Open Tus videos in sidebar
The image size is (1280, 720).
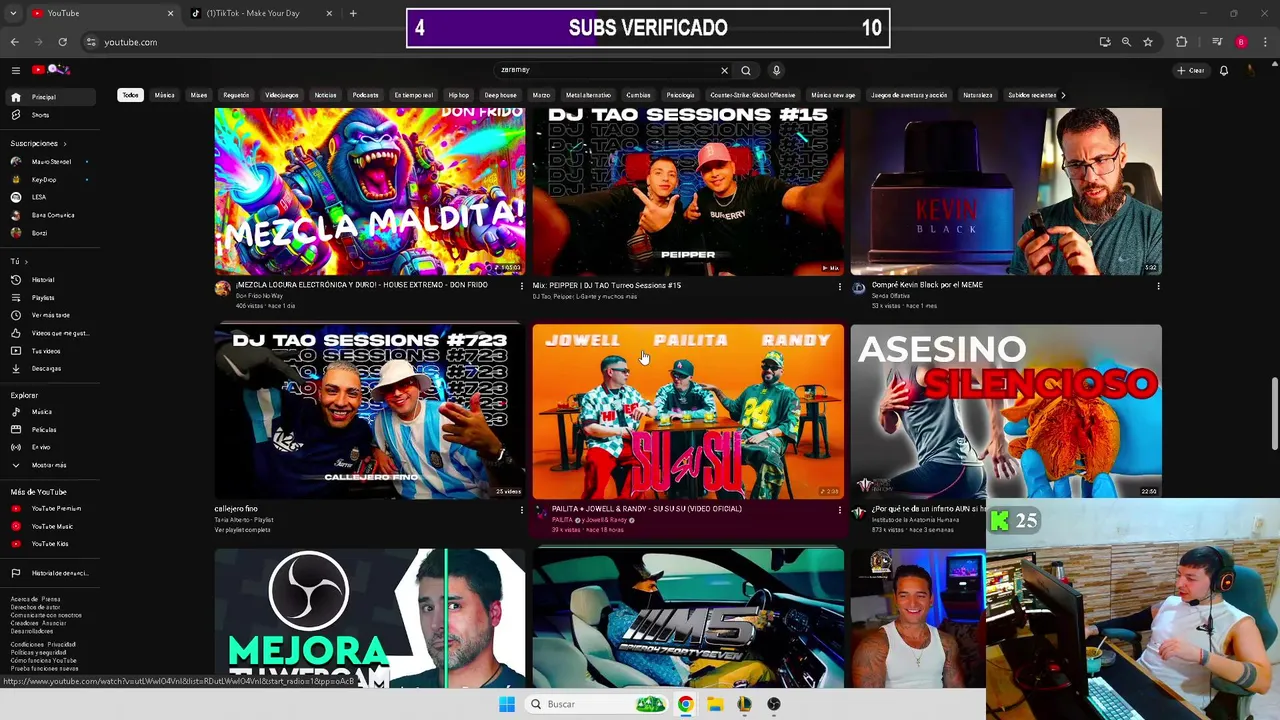(x=49, y=351)
